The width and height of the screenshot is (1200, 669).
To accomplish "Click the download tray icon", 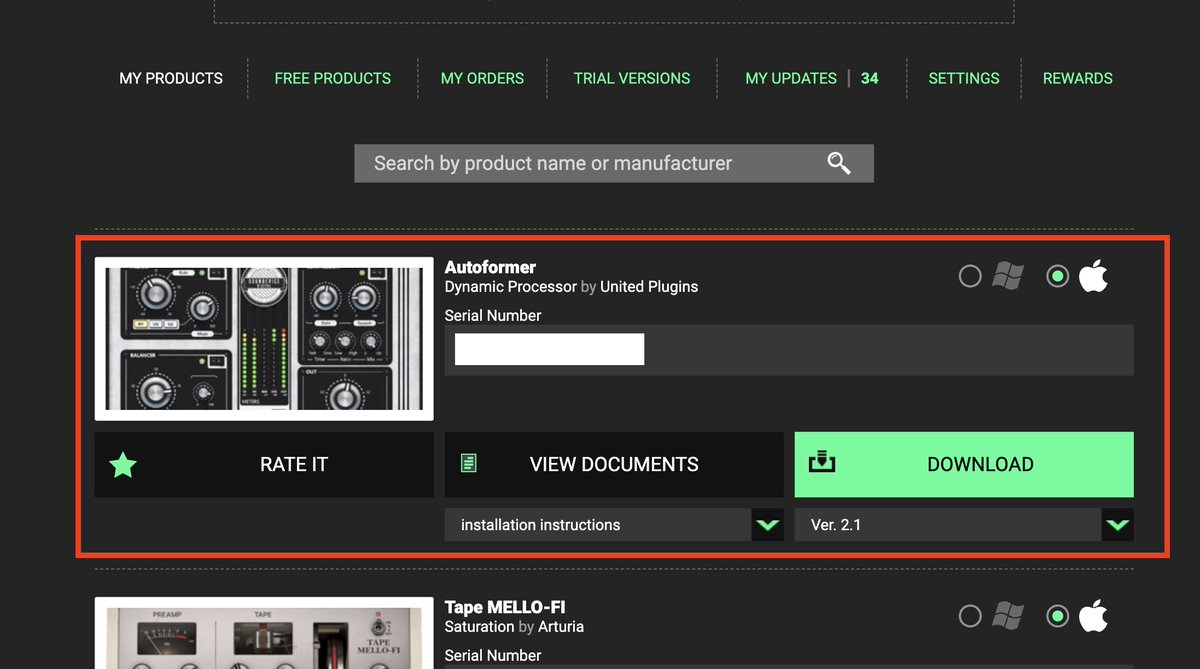I will [x=821, y=462].
